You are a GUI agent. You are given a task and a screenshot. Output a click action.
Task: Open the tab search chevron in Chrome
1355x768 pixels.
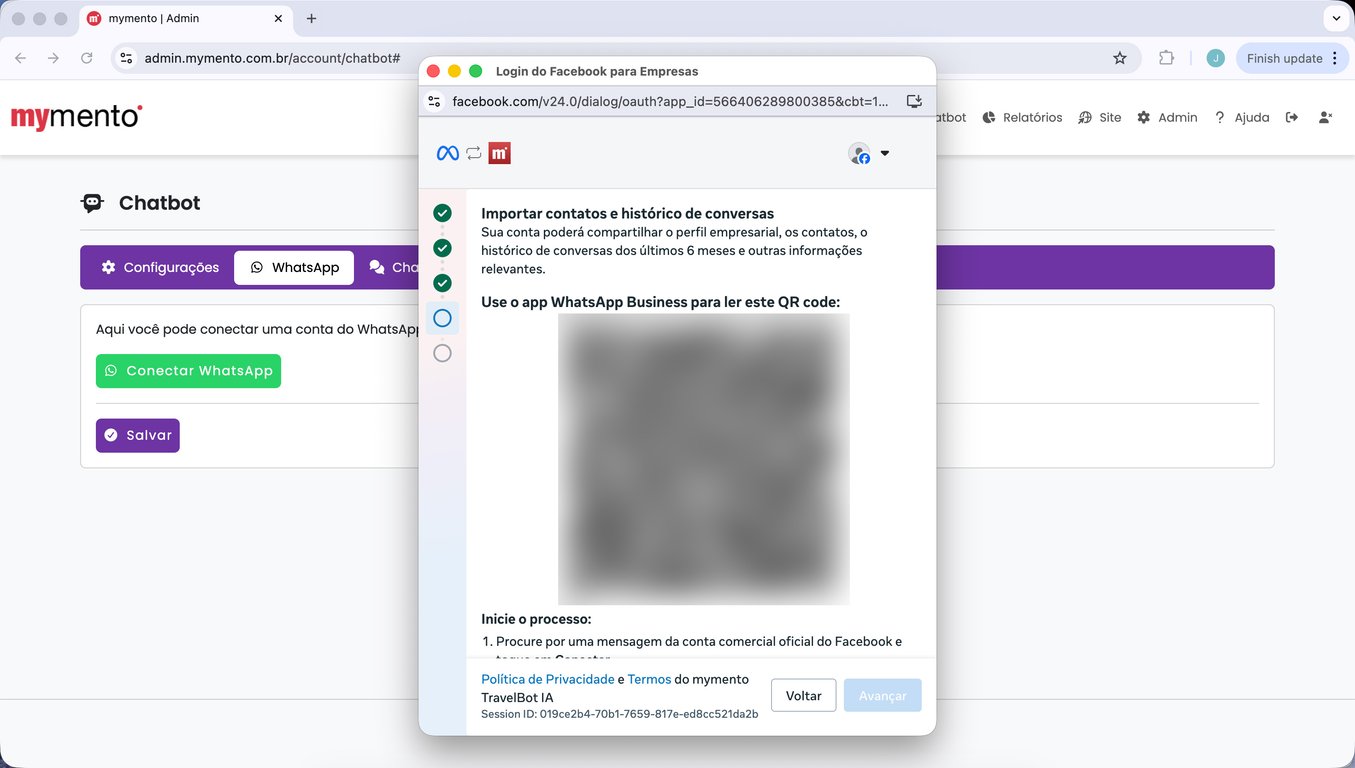[x=1336, y=18]
